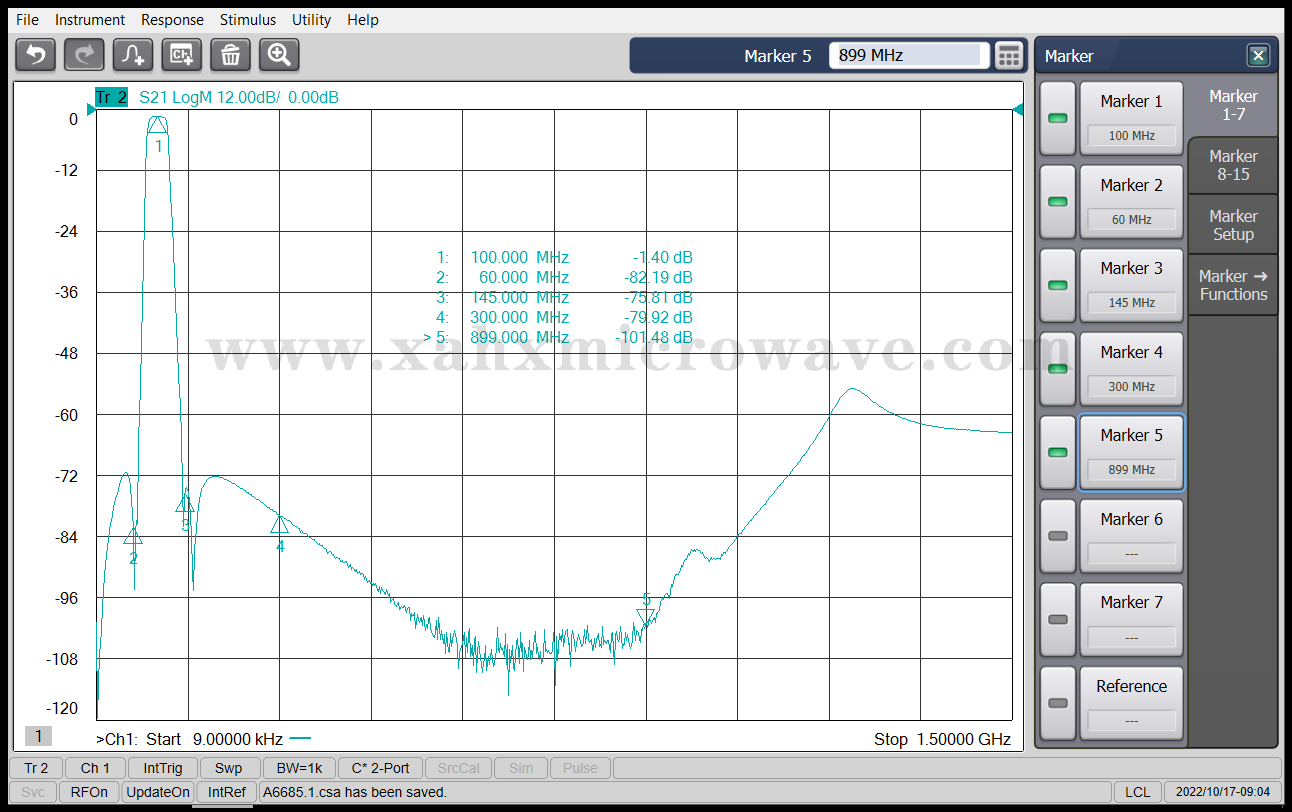Click the zoom magnifier icon
This screenshot has height=812, width=1292.
pyautogui.click(x=279, y=55)
